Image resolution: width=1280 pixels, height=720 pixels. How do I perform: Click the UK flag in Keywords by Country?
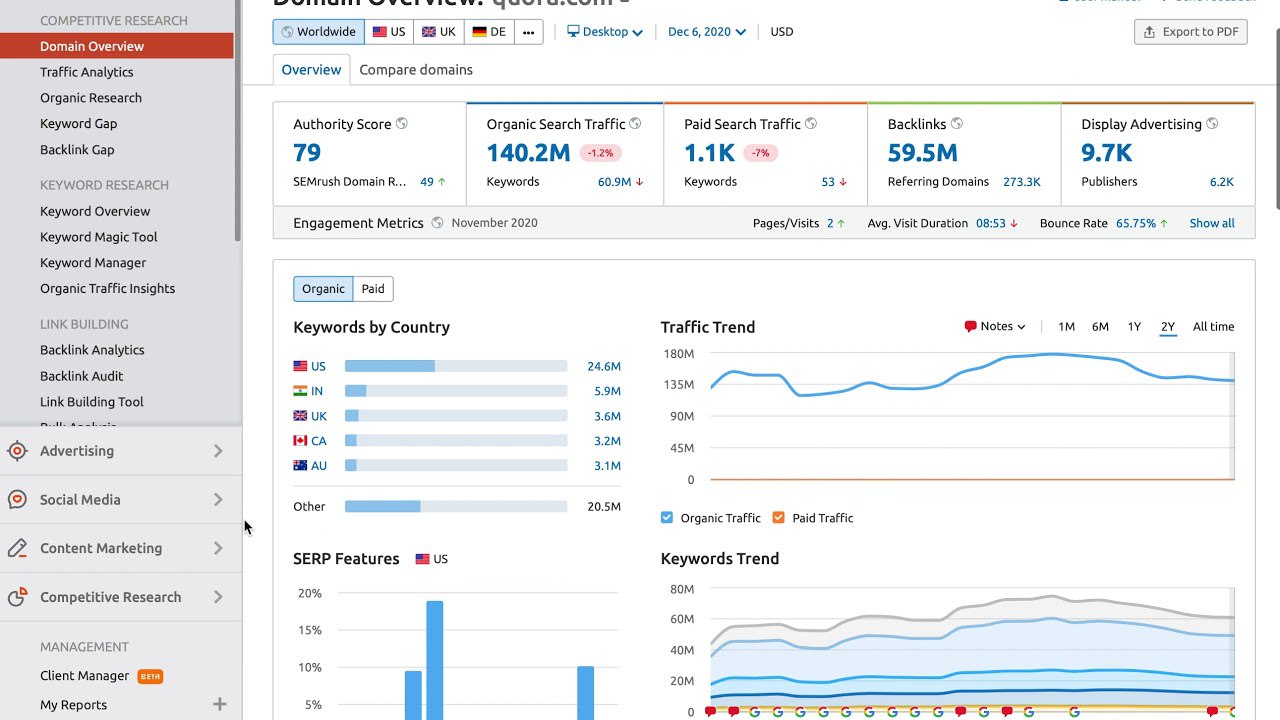[300, 416]
